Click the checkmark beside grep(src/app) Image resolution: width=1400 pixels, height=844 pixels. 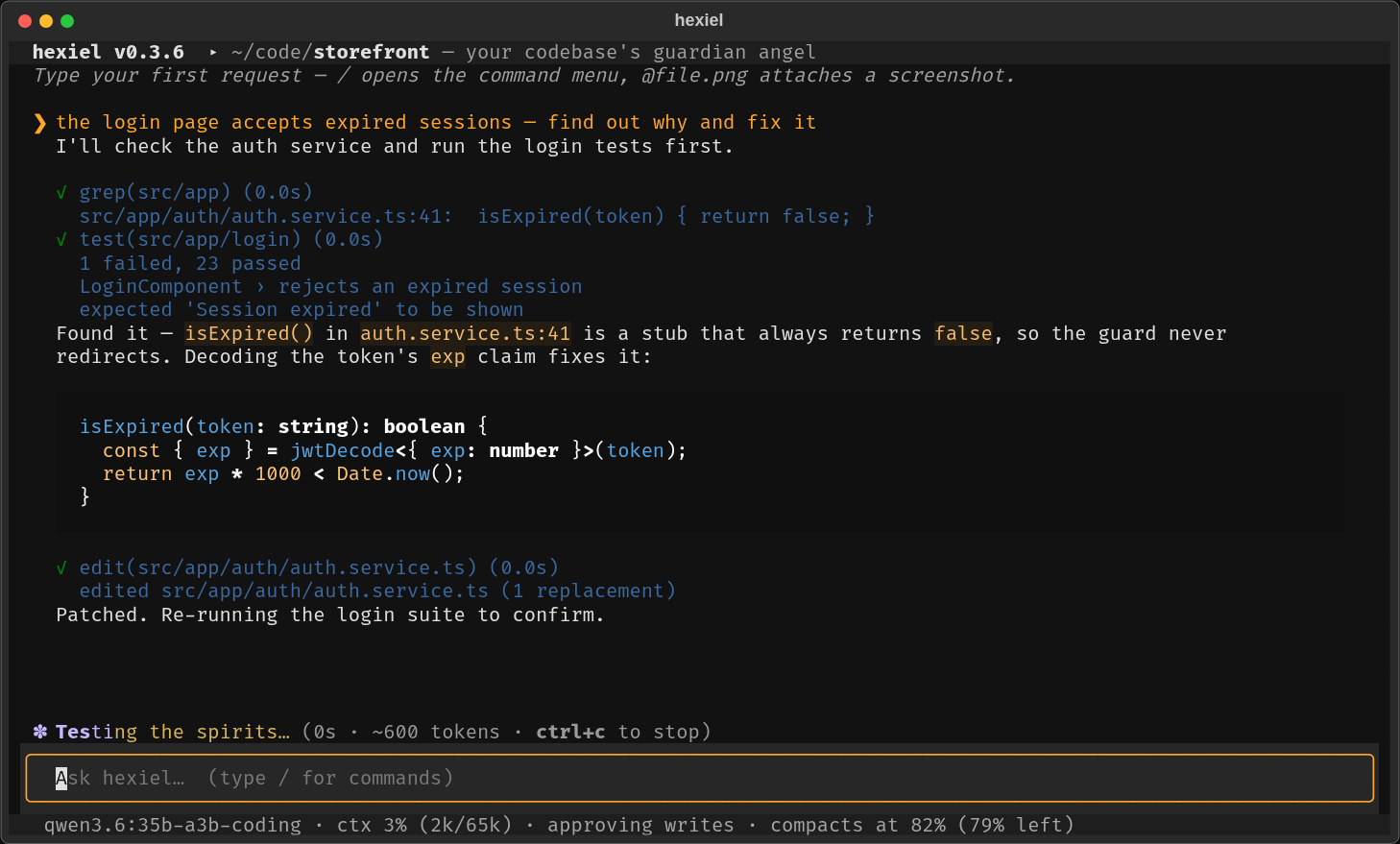tap(61, 193)
